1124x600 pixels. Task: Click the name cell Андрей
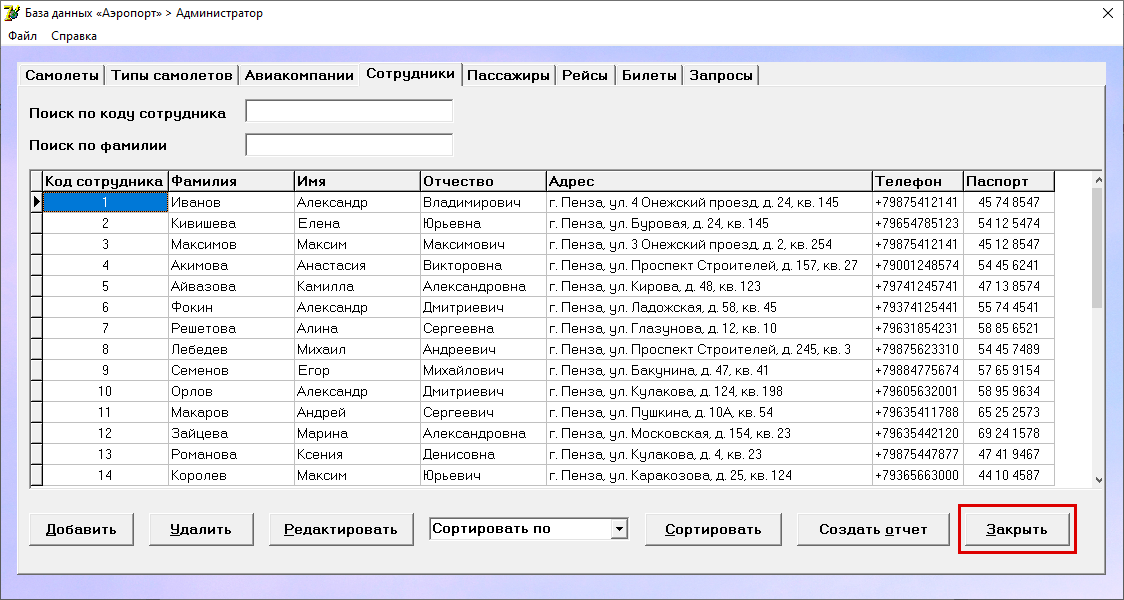point(357,413)
